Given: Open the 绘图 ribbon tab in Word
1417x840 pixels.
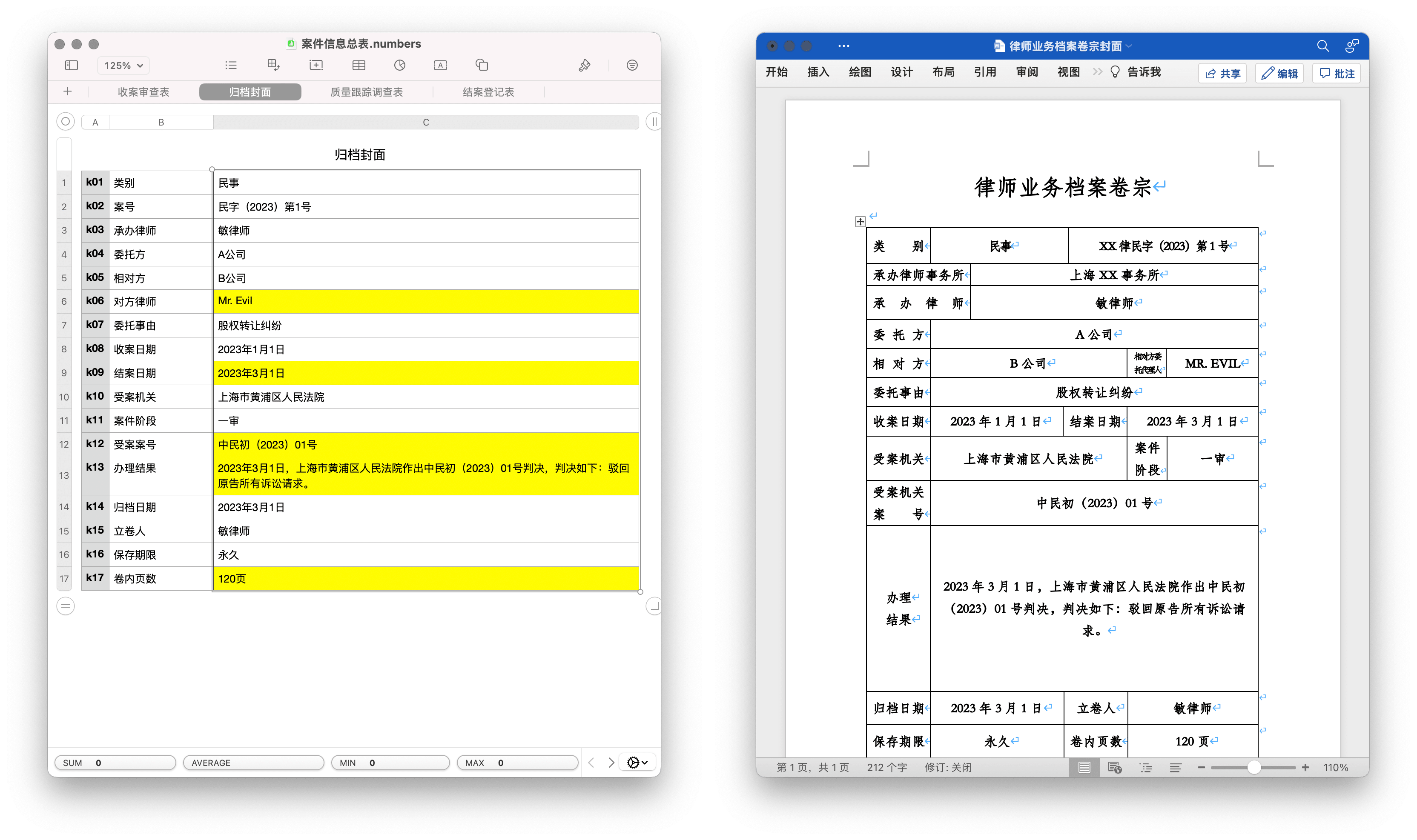Looking at the screenshot, I should pyautogui.click(x=860, y=72).
